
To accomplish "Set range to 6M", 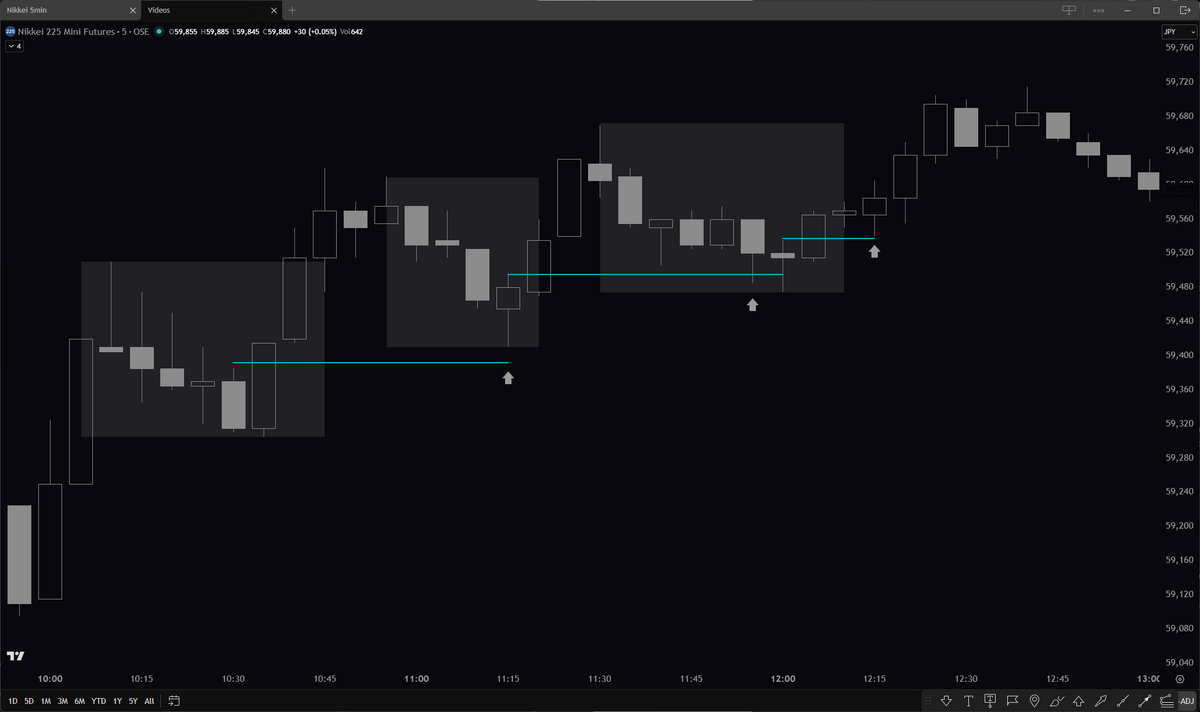I will [x=79, y=701].
